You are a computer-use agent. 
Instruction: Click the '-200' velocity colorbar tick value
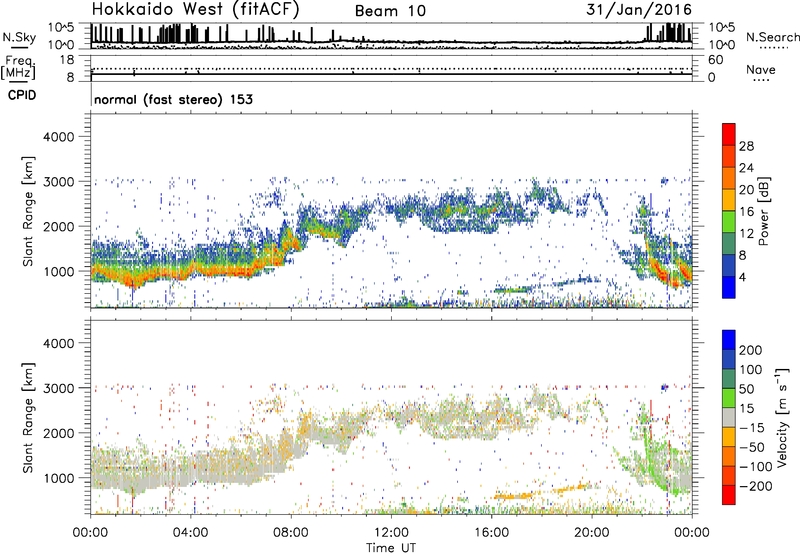757,486
